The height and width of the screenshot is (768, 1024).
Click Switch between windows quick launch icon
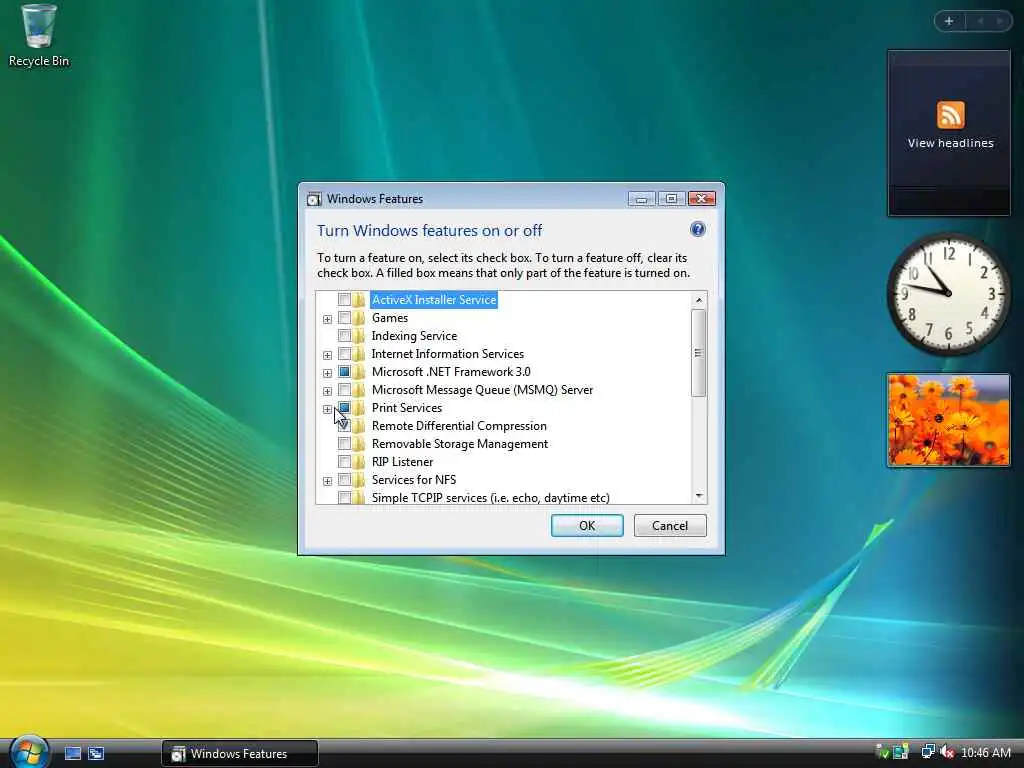(x=96, y=754)
